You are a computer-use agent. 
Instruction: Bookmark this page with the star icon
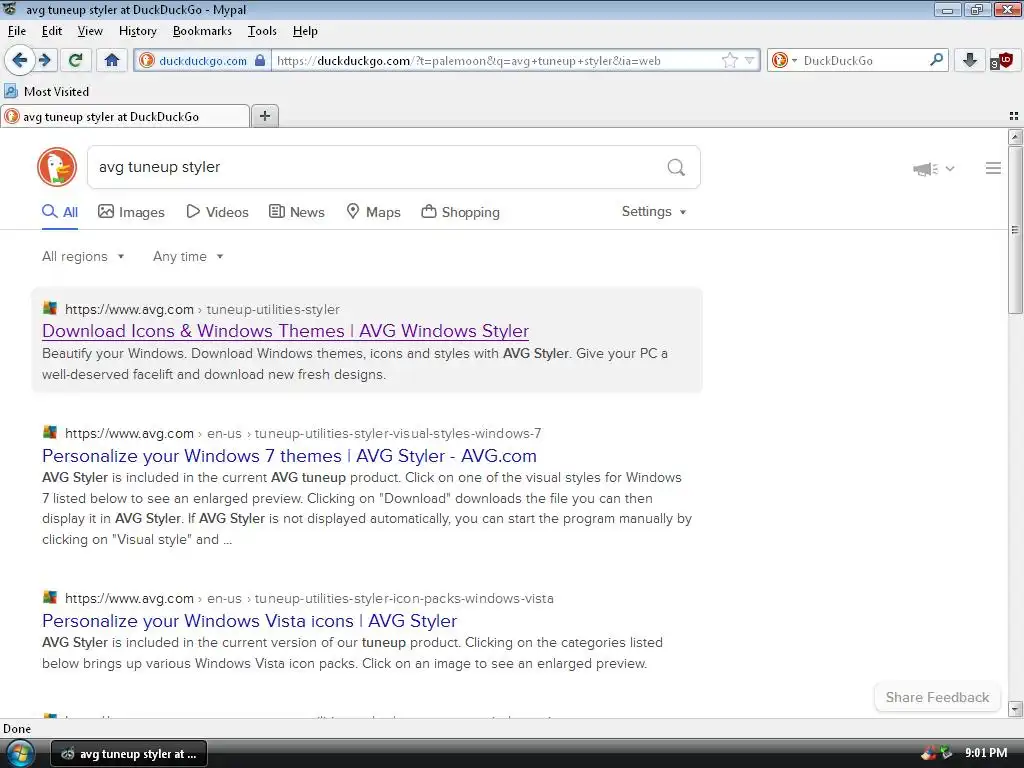coord(729,60)
